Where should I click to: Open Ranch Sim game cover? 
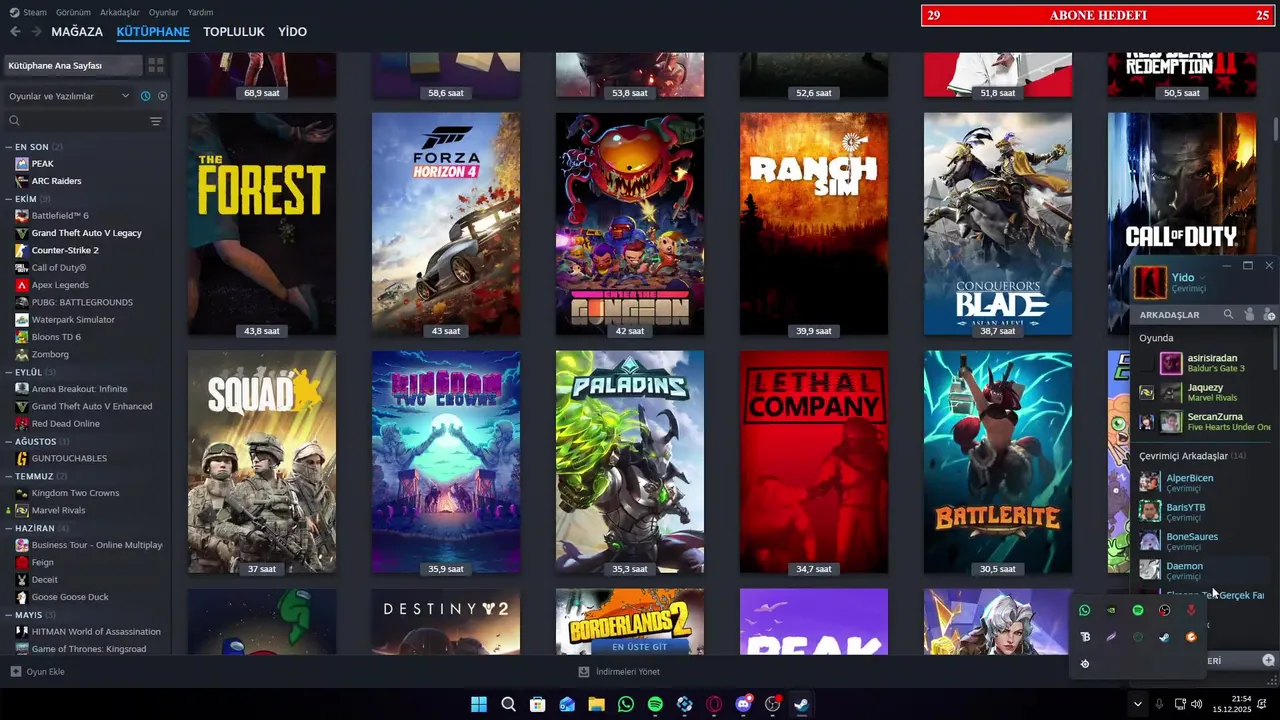(x=814, y=224)
